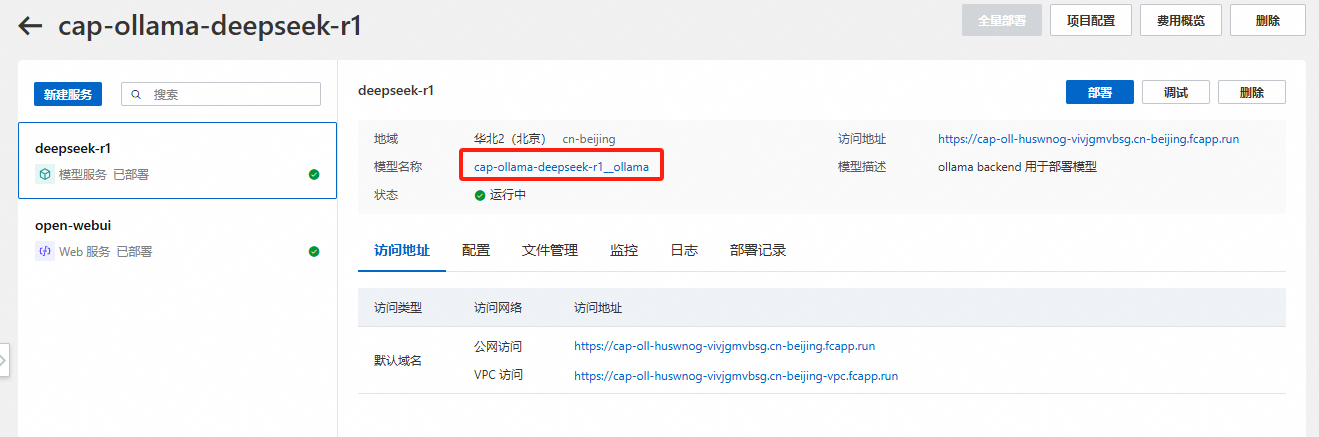Focus the 搜索 service search field
The image size is (1319, 437).
221,94
